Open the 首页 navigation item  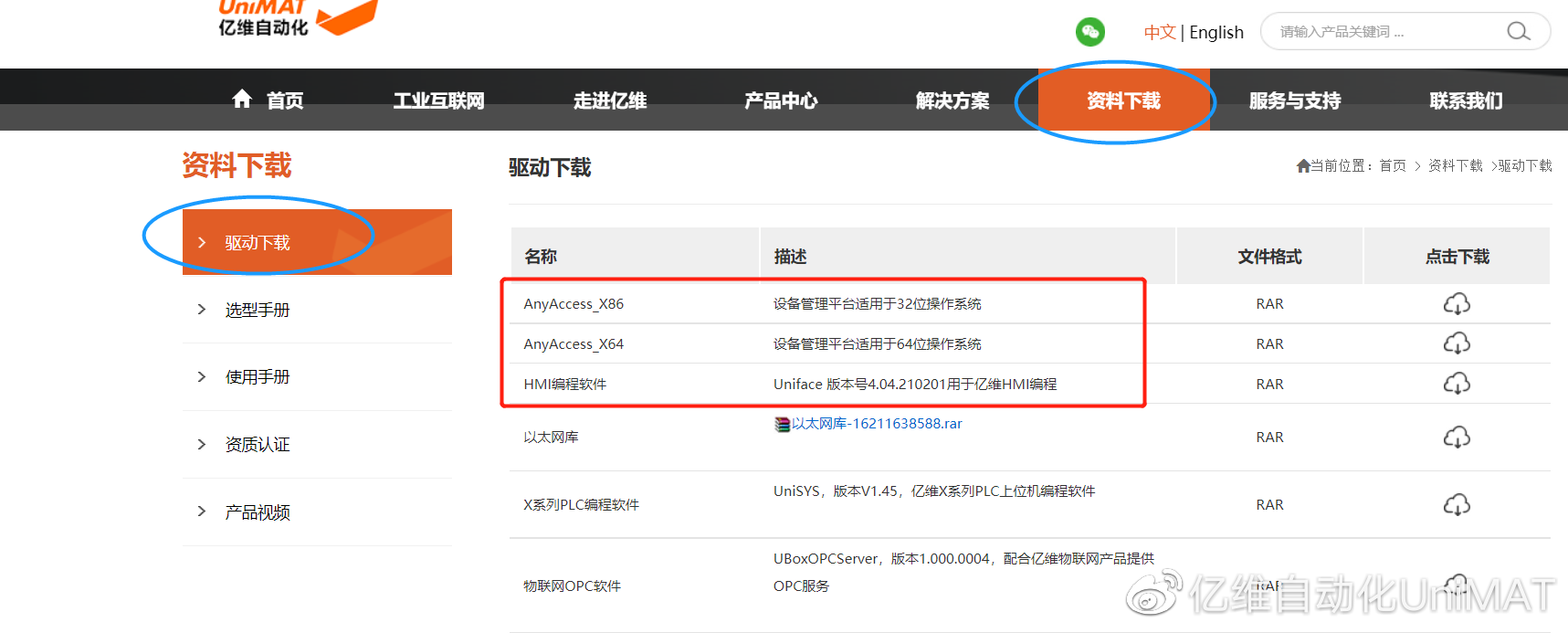(x=285, y=100)
